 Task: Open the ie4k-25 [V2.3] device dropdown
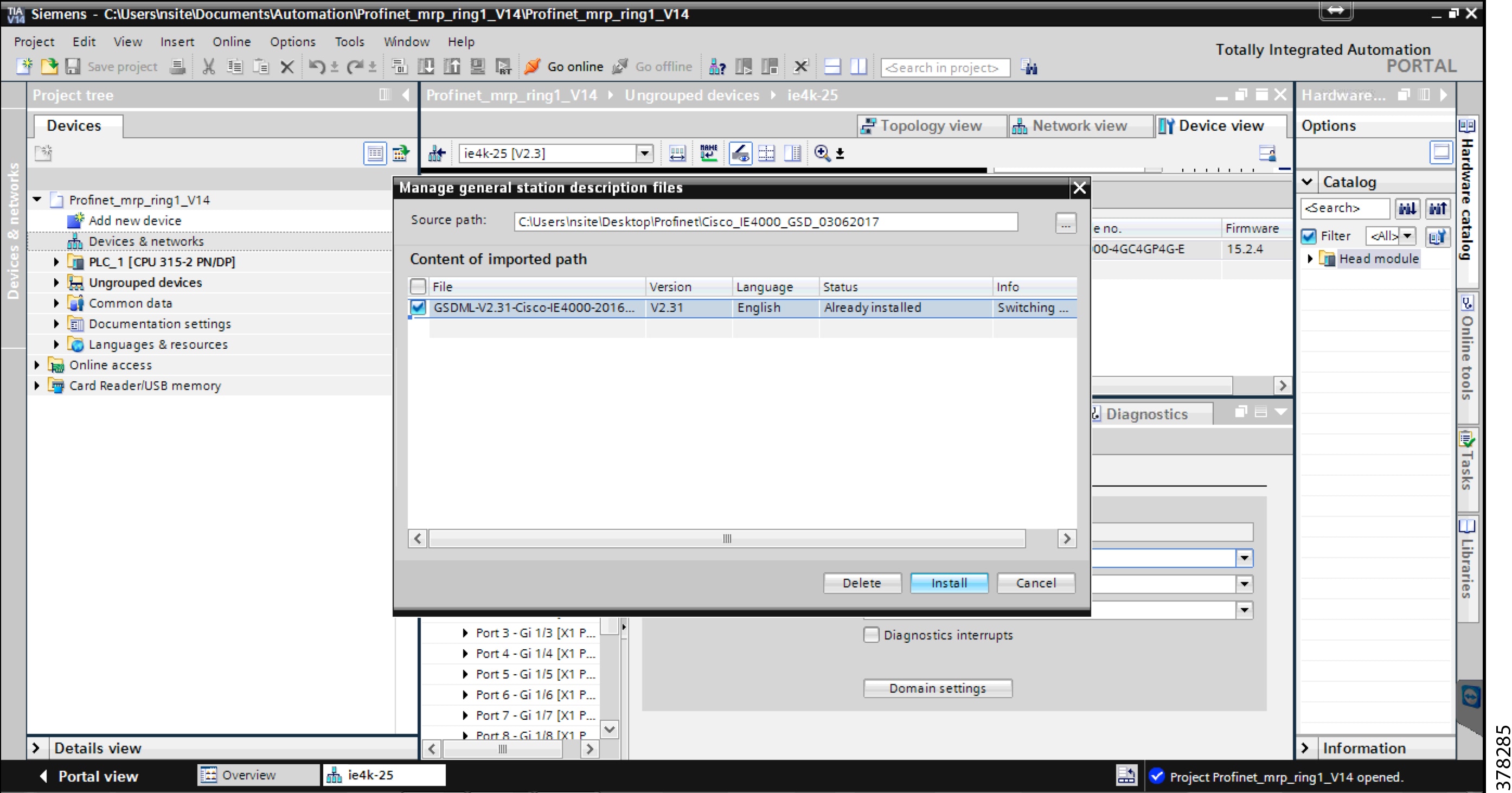click(644, 154)
